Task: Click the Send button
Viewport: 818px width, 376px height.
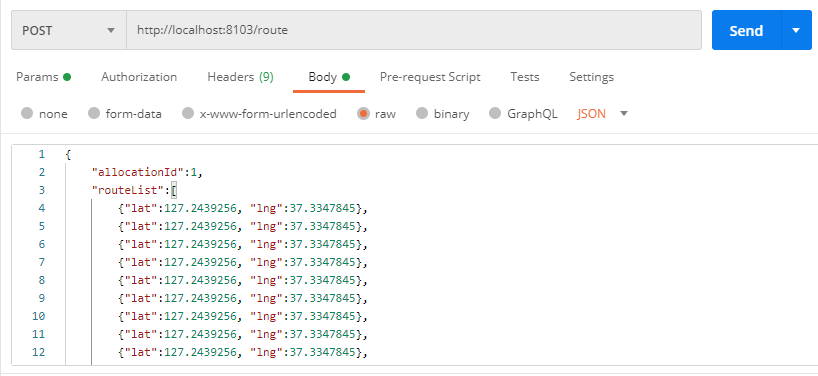Action: [747, 31]
